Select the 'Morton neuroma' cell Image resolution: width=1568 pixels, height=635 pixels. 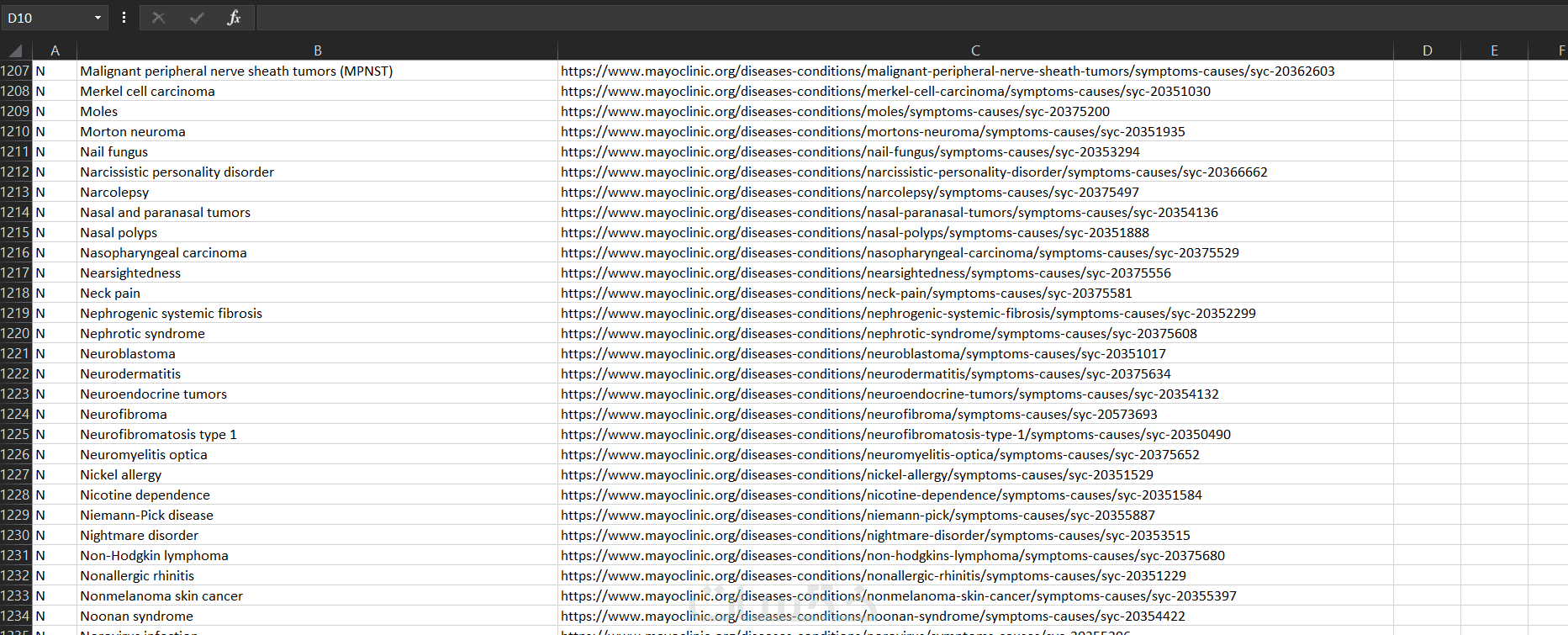coord(317,131)
